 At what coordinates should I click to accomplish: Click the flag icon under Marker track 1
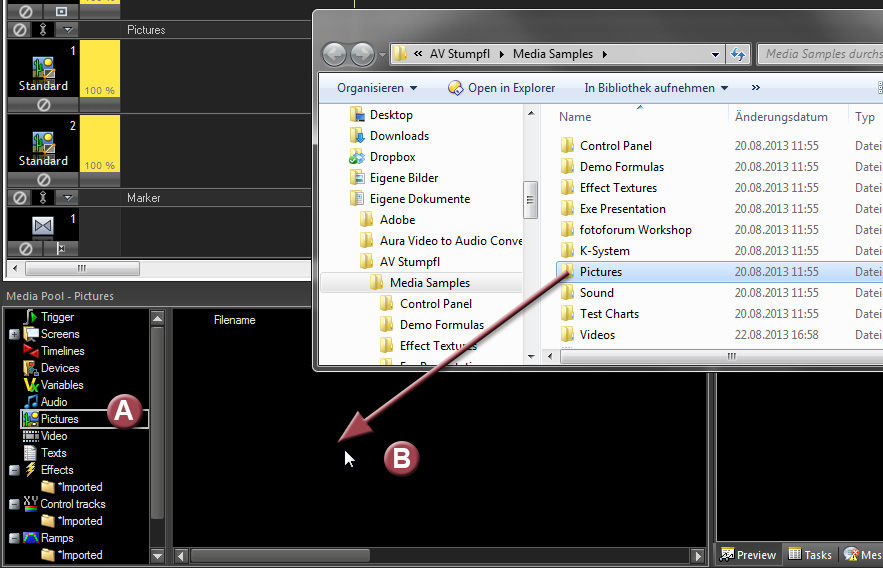pyautogui.click(x=61, y=248)
